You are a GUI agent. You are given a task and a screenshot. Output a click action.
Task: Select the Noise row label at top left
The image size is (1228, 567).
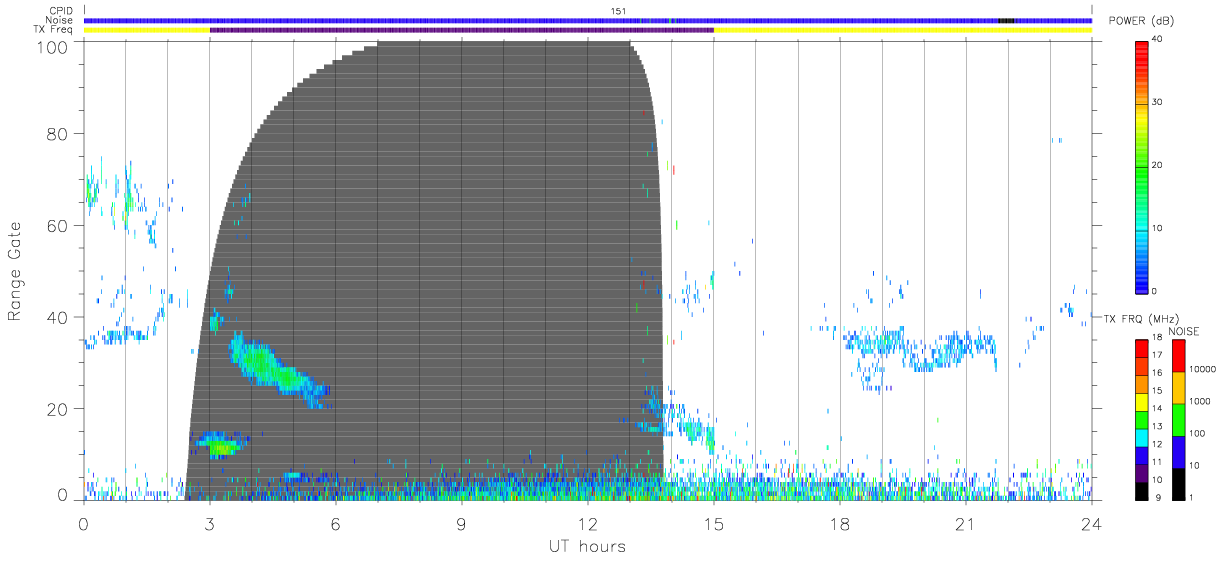[x=60, y=20]
